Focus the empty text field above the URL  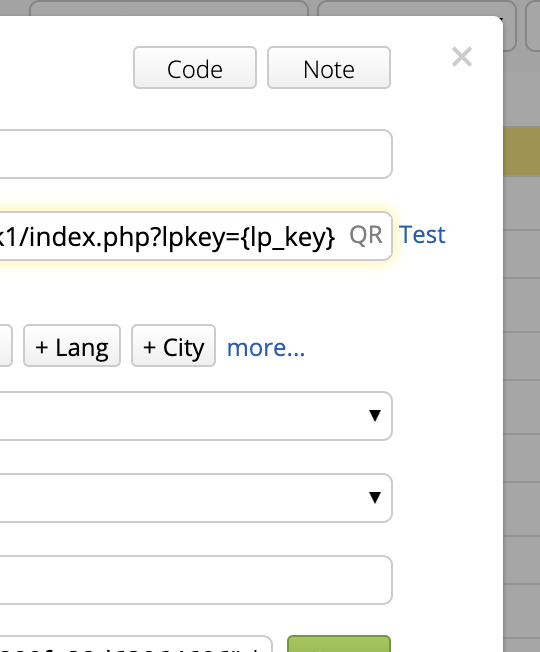(x=195, y=154)
